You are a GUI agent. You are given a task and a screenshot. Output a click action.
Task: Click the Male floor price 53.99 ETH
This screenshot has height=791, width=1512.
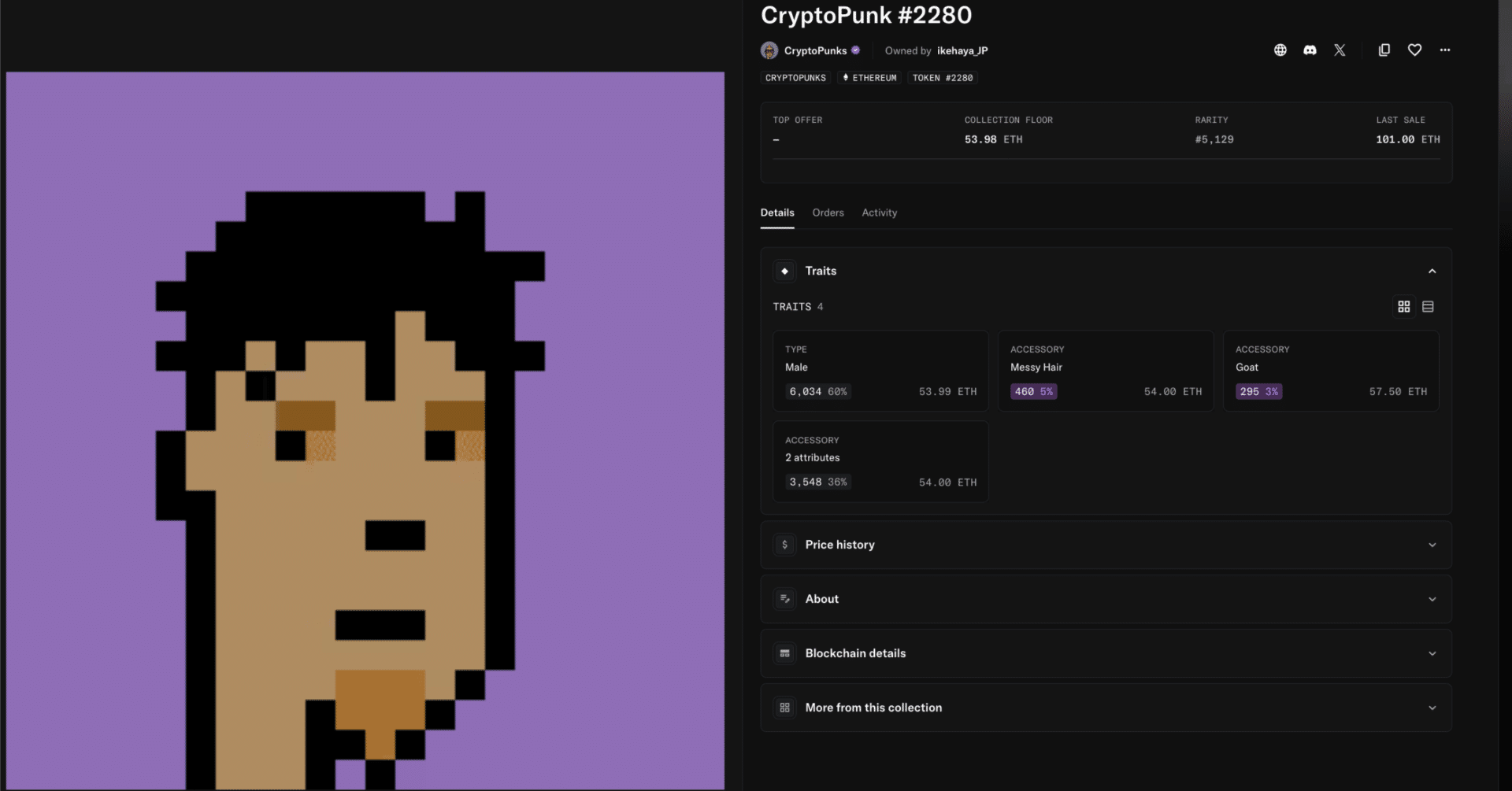947,392
